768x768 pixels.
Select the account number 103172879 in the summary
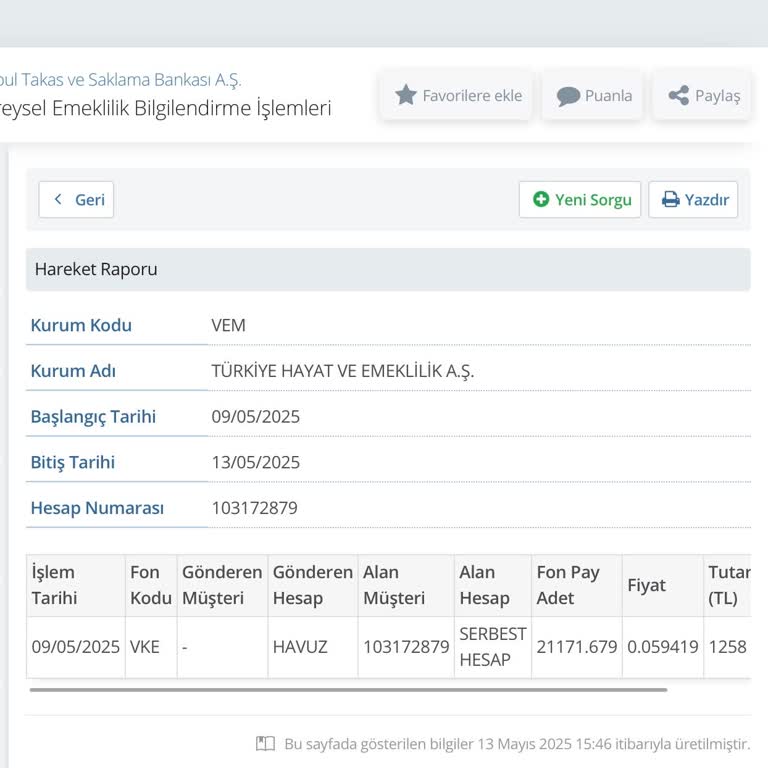pyautogui.click(x=255, y=508)
